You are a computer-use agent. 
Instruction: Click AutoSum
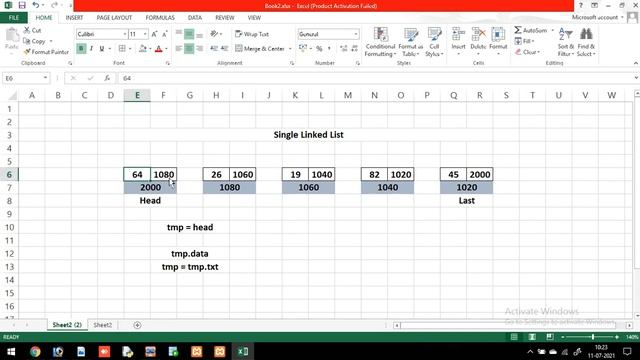tap(530, 30)
